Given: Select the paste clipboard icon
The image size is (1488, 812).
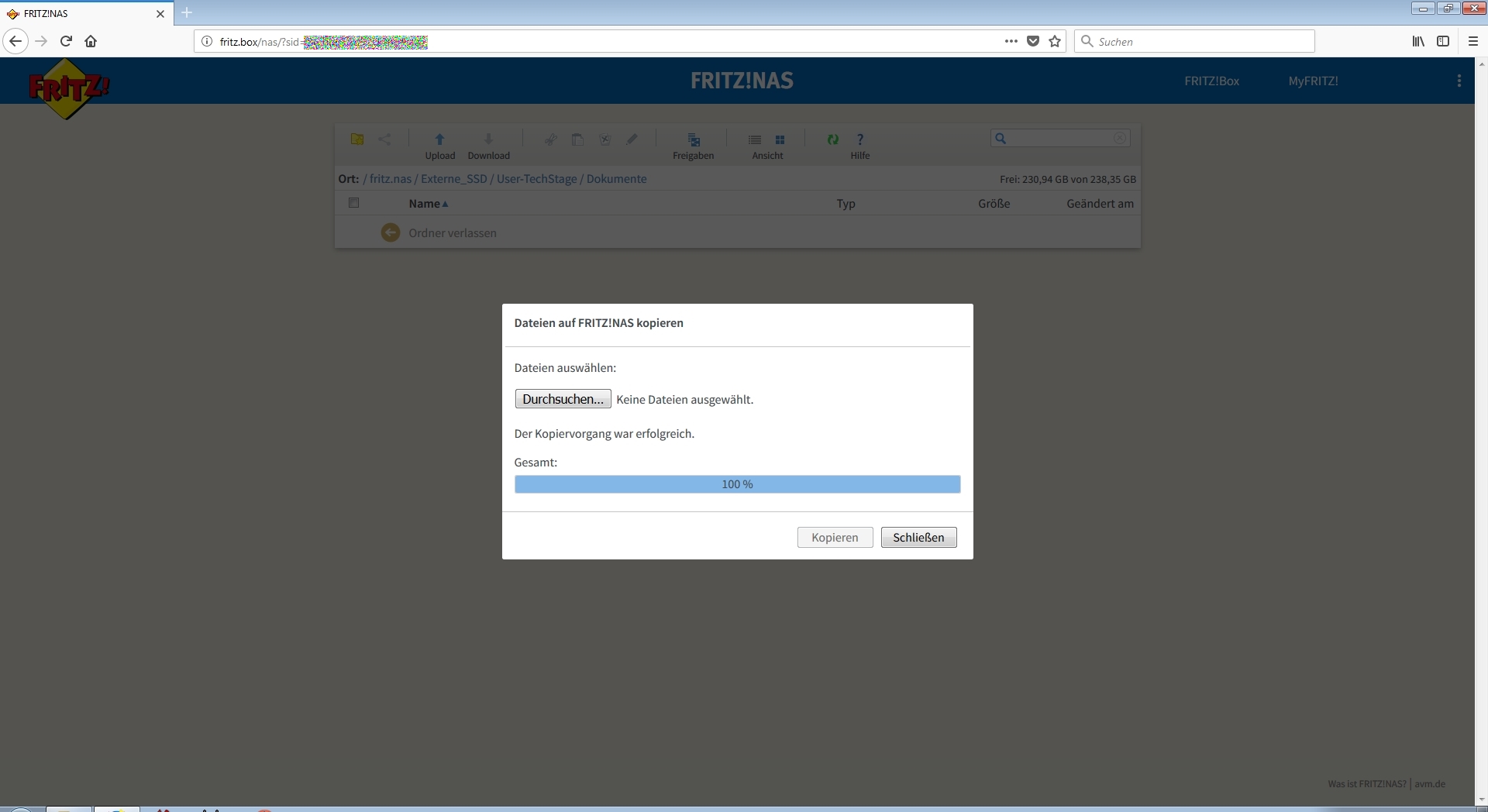Looking at the screenshot, I should 577,139.
